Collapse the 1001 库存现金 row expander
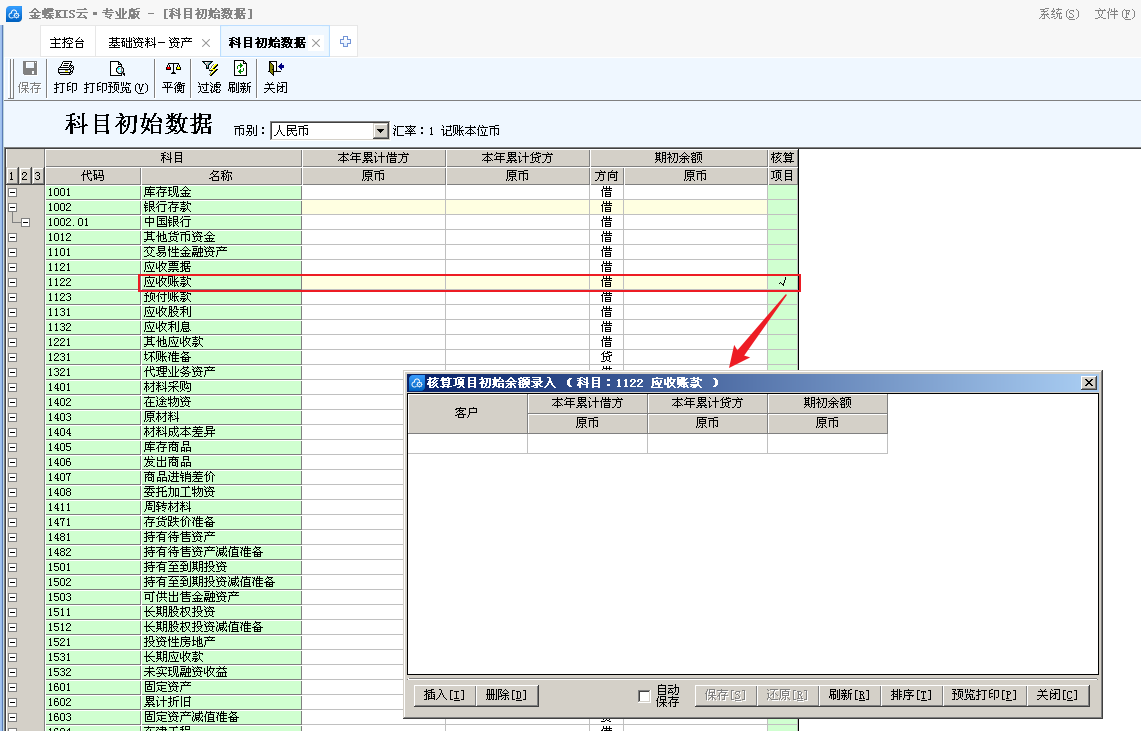 pyautogui.click(x=13, y=192)
